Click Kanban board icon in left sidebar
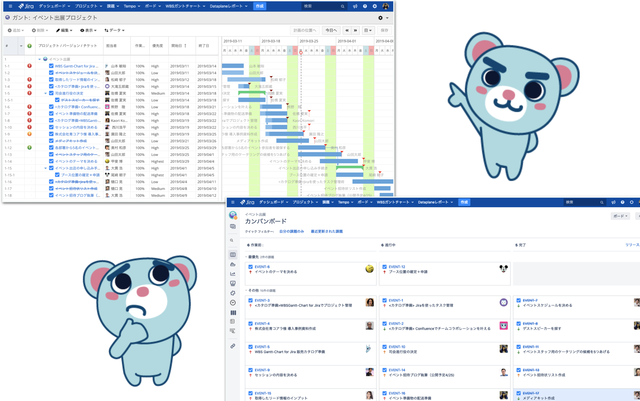 233,255
